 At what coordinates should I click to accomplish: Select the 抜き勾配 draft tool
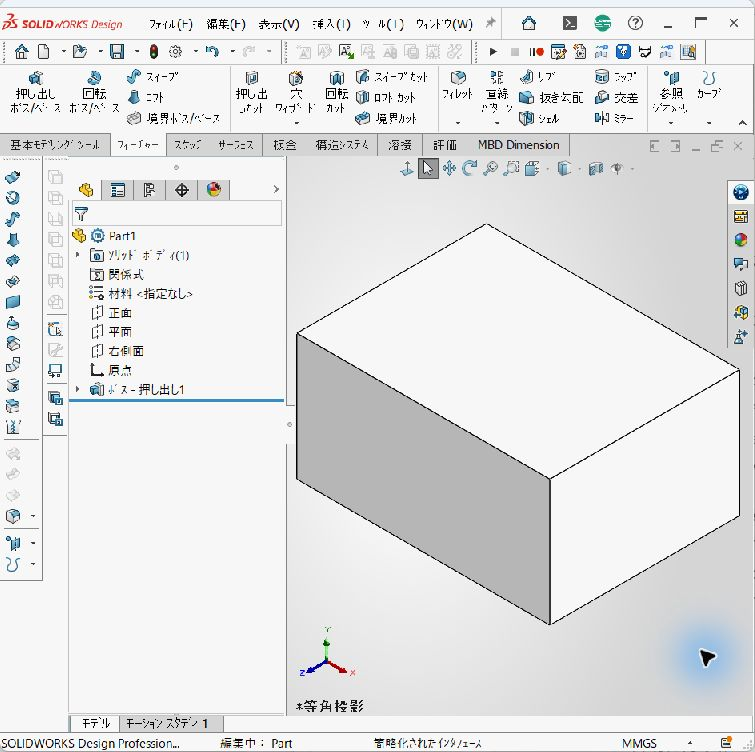point(551,98)
